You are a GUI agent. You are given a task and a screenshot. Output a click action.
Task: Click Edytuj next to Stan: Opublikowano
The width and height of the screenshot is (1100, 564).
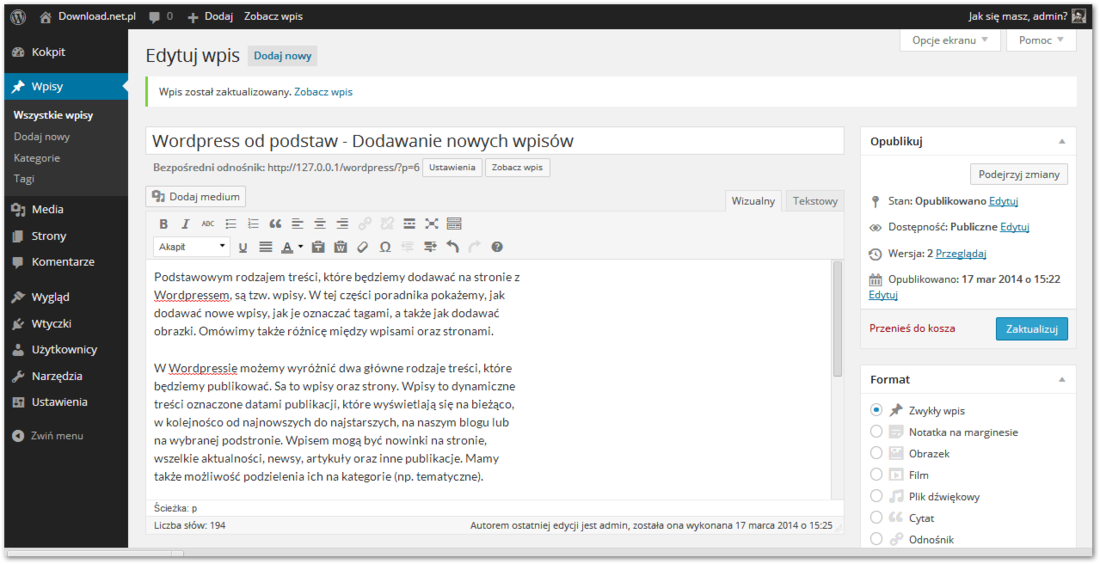coord(1003,201)
